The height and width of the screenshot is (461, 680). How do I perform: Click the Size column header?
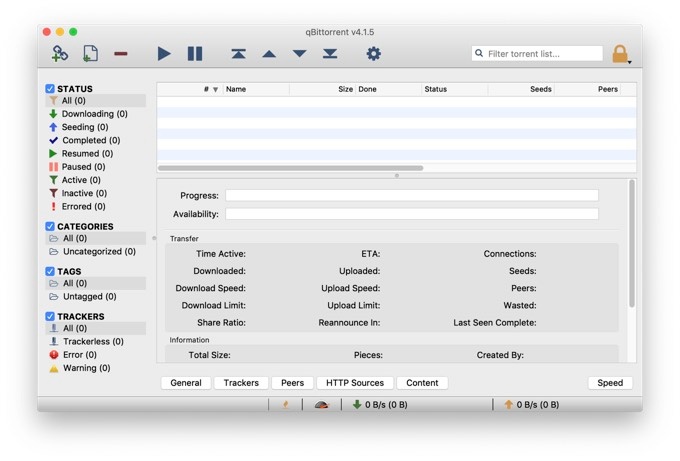322,89
